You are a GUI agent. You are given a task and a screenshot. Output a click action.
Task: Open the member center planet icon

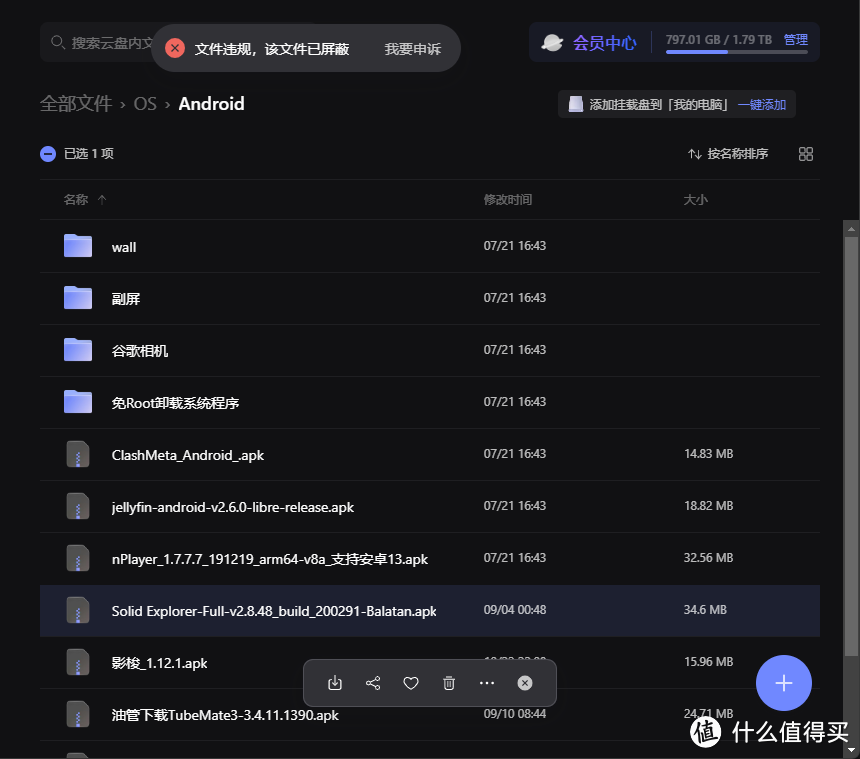[x=553, y=41]
